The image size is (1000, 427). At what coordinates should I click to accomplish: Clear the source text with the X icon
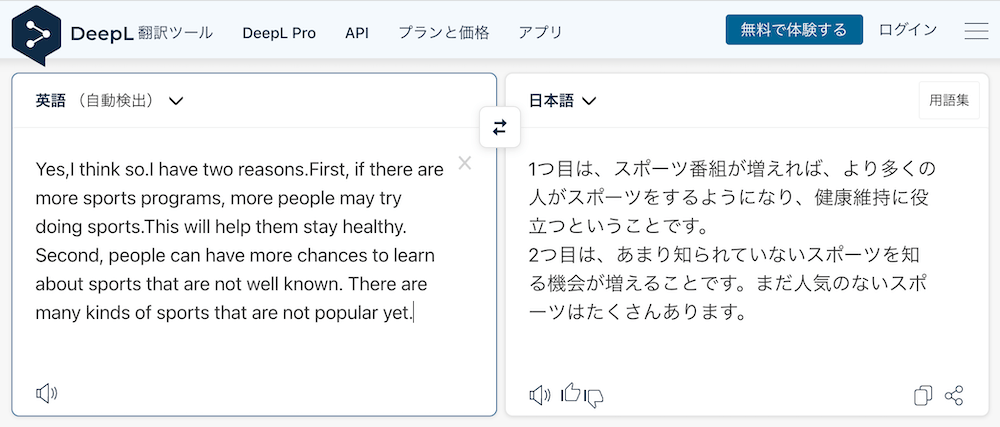click(464, 163)
